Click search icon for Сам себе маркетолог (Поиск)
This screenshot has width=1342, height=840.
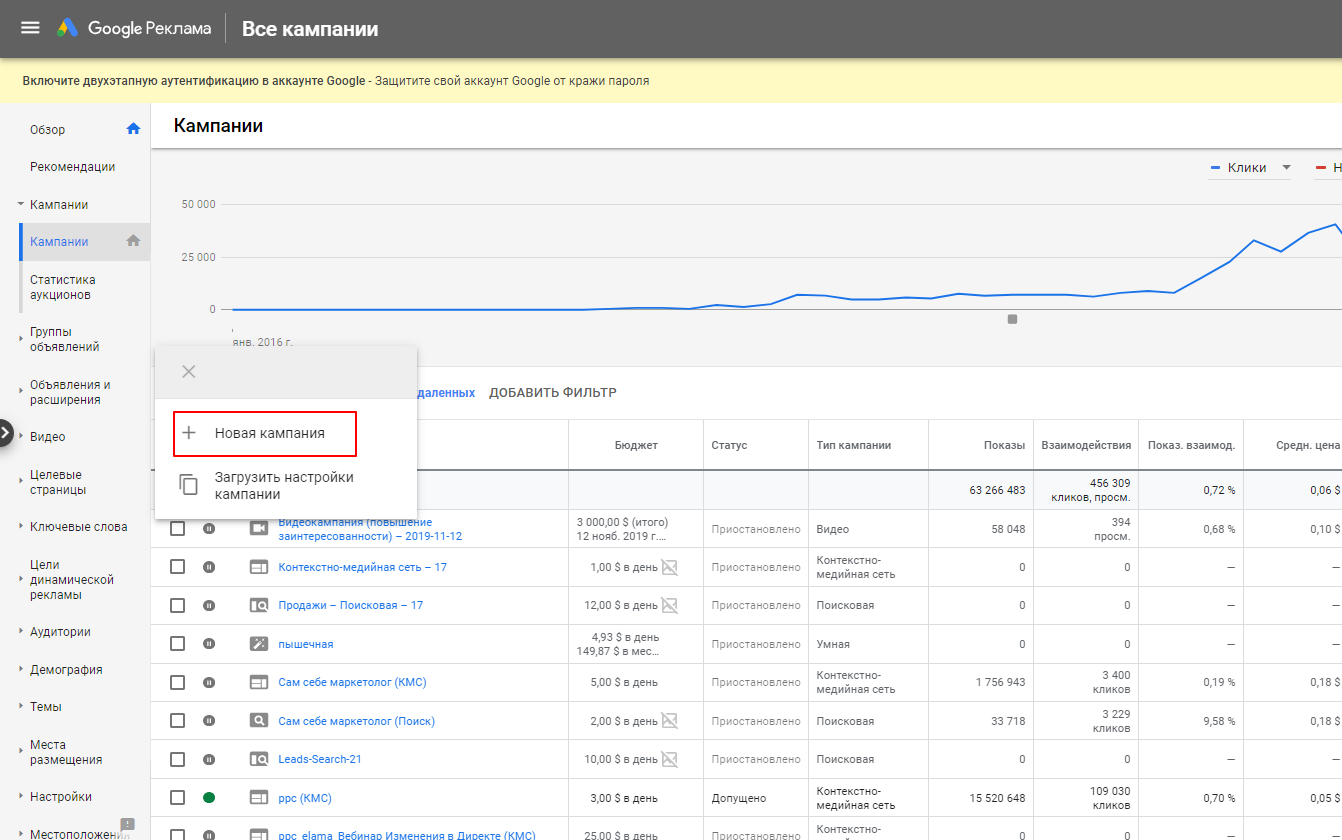click(x=259, y=721)
